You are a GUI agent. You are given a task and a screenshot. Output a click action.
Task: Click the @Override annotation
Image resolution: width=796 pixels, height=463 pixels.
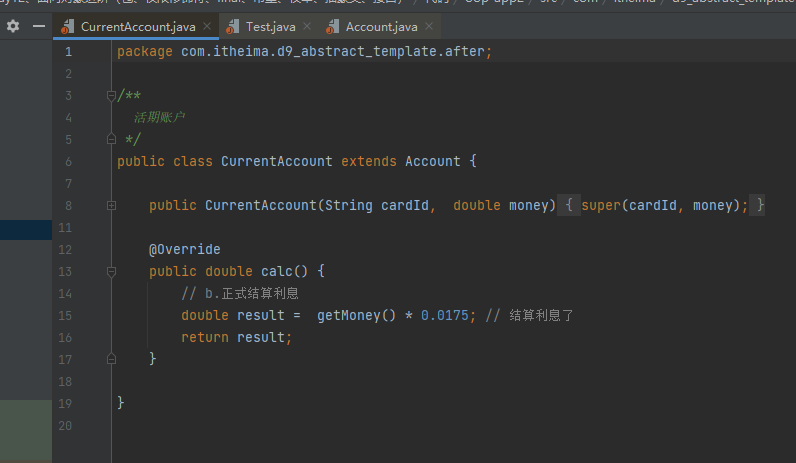pos(184,249)
